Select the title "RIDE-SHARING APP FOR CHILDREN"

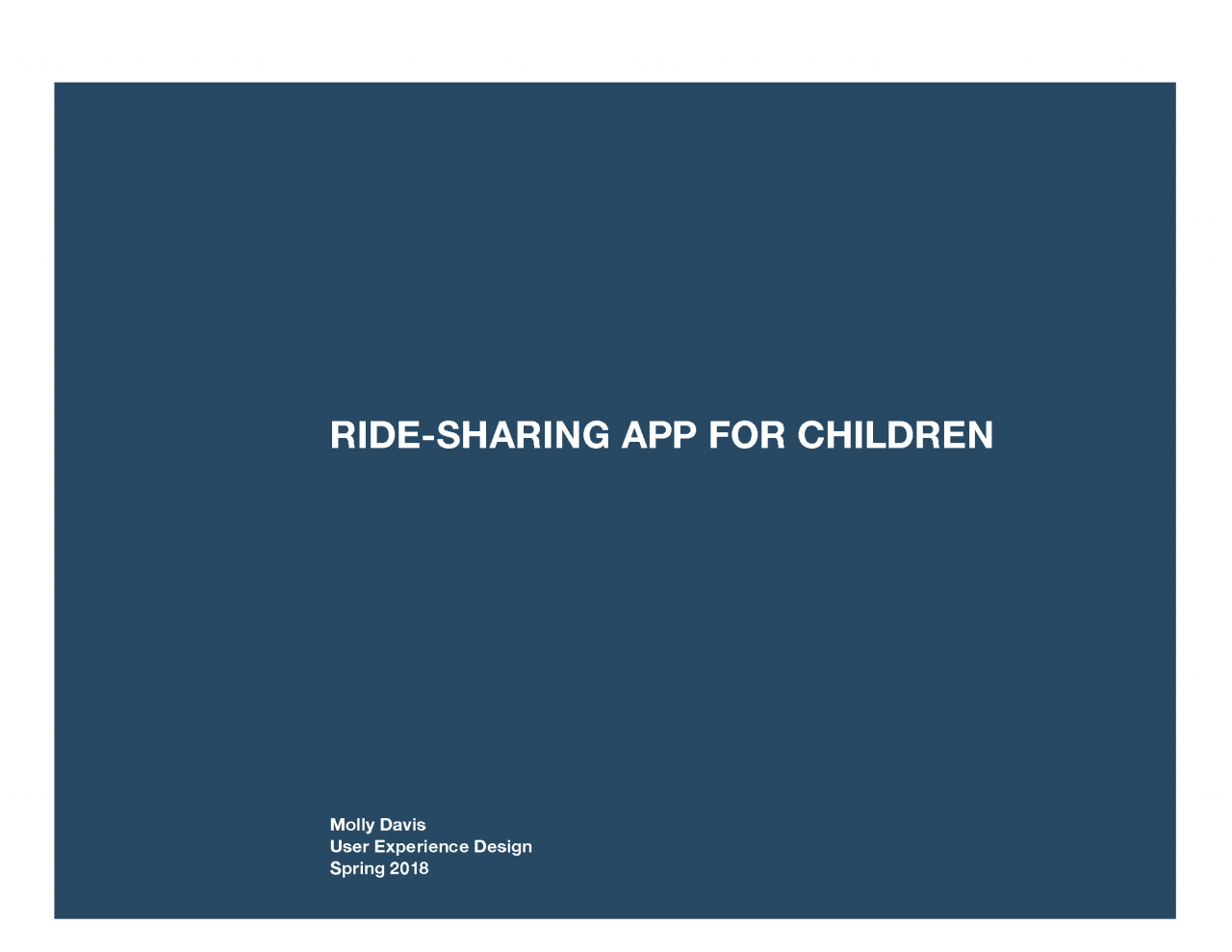[x=661, y=436]
